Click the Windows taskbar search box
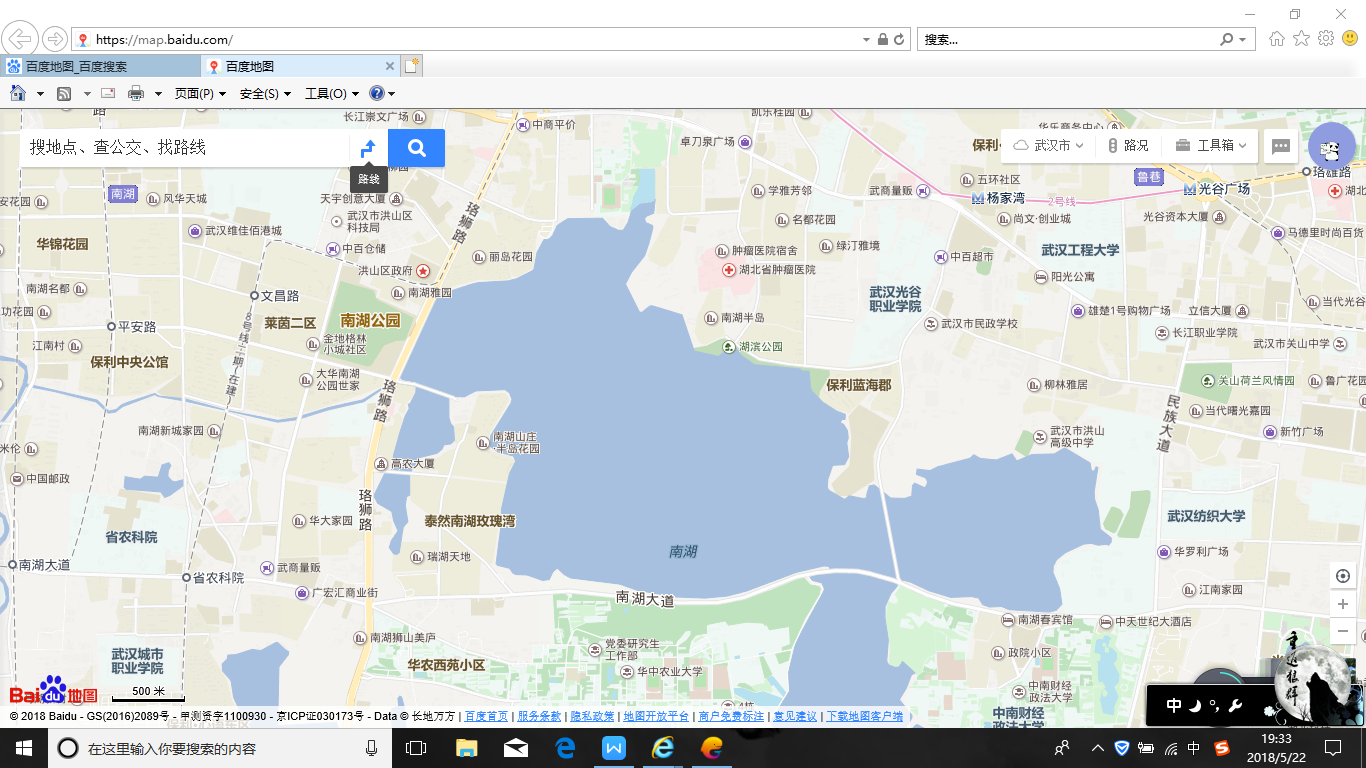This screenshot has height=768, width=1366. (220, 748)
